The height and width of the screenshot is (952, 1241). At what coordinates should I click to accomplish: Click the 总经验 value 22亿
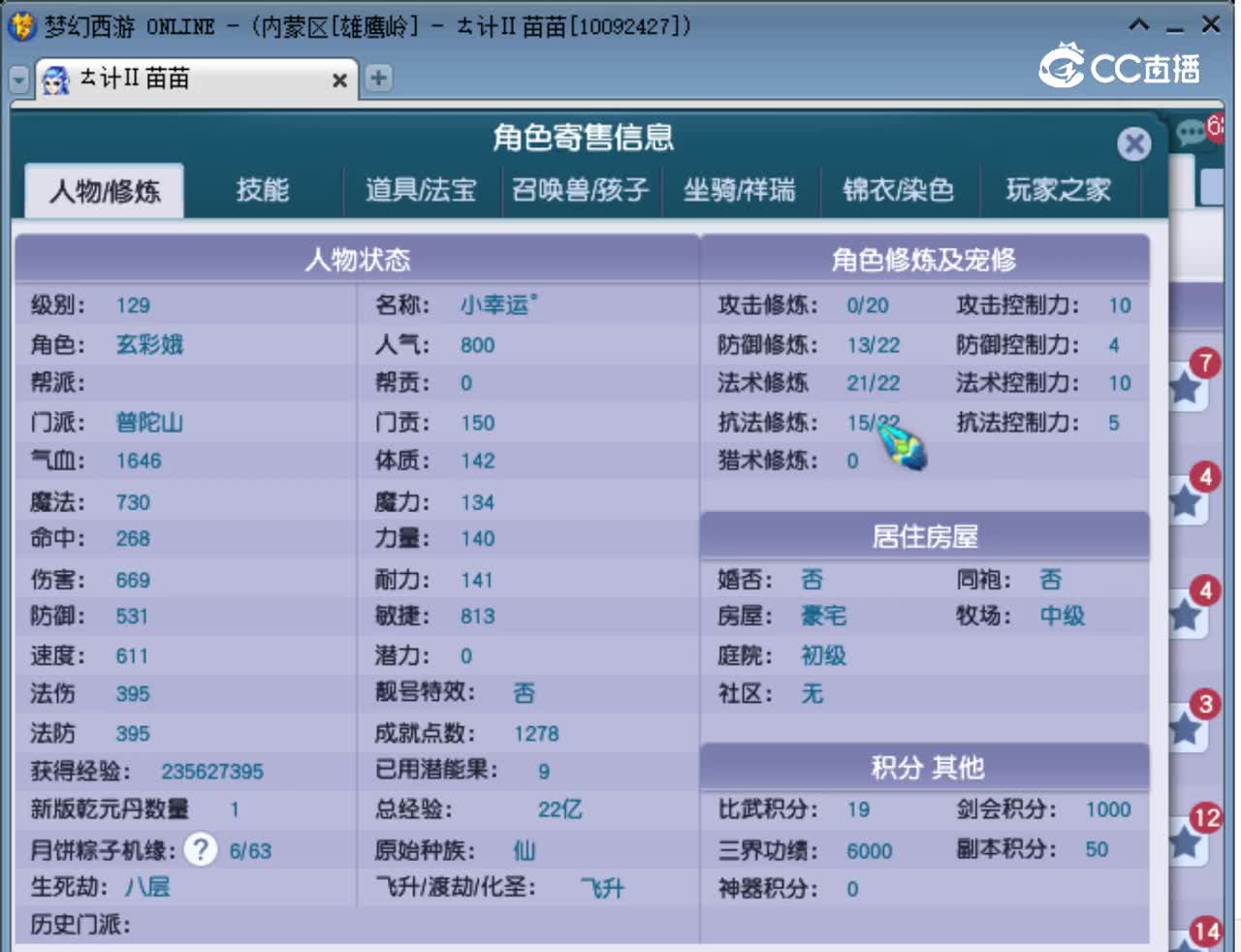(560, 809)
